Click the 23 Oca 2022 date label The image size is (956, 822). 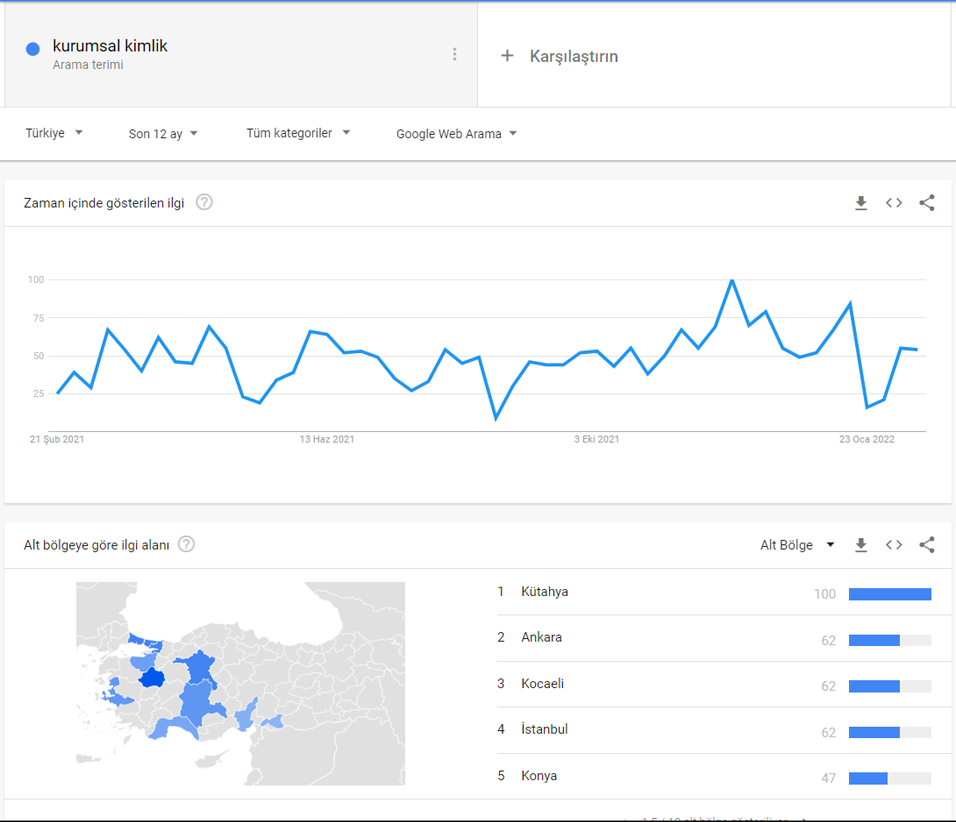[866, 439]
